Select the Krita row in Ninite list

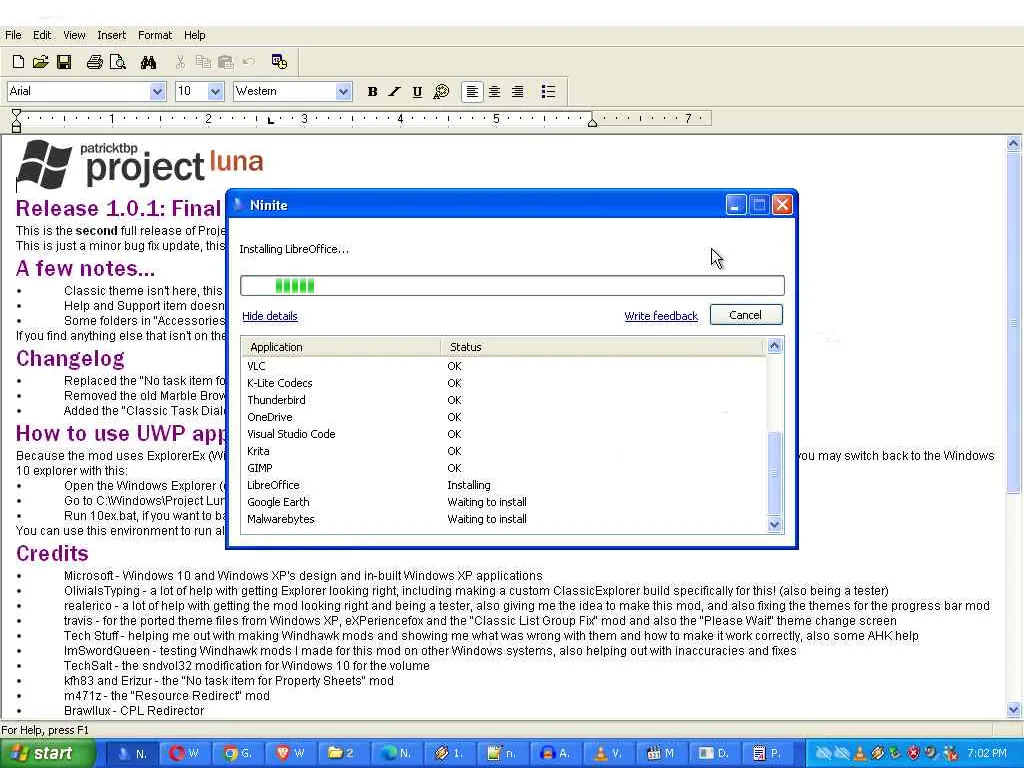point(504,451)
